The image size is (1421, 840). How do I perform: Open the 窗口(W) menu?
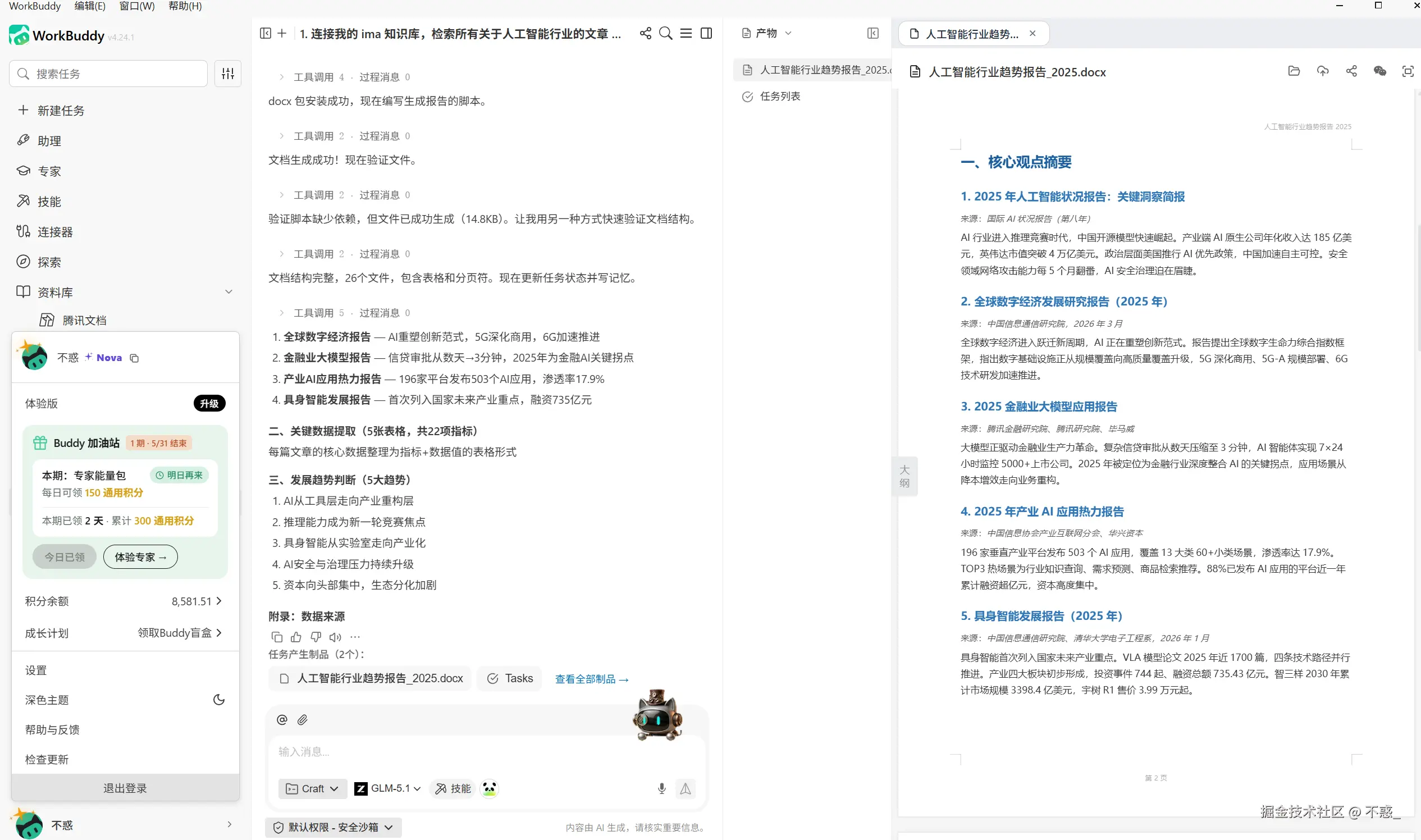pos(137,6)
